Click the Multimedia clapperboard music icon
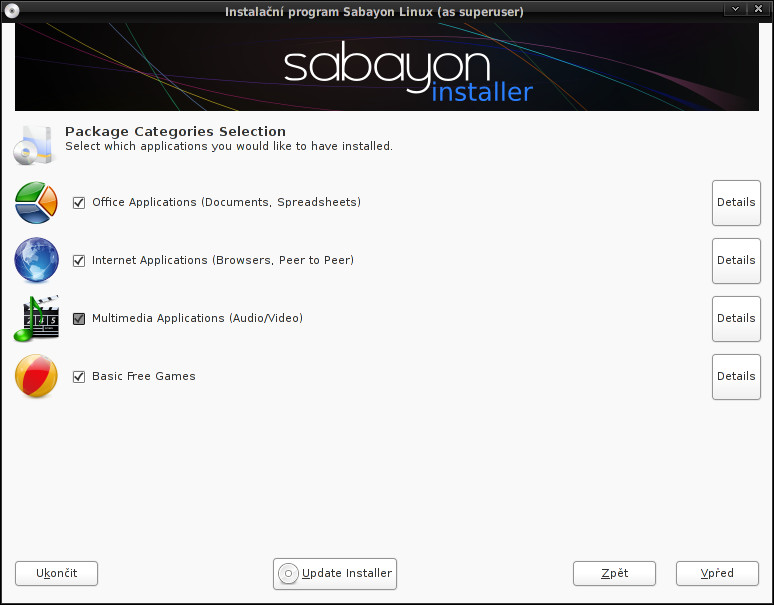 coord(36,318)
